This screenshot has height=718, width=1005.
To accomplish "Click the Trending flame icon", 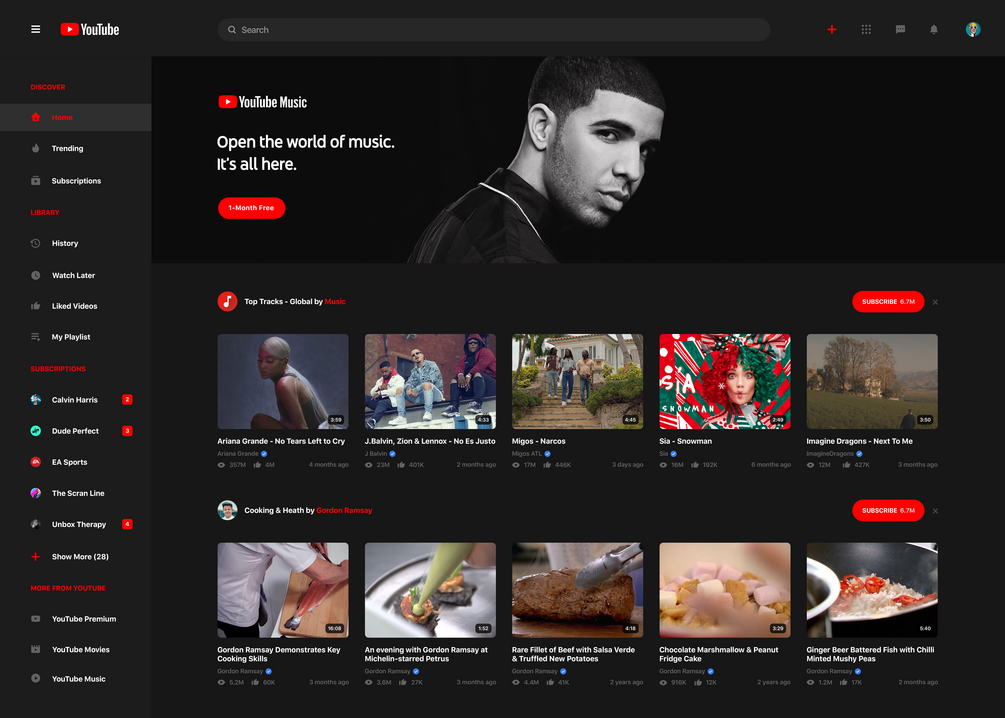I will [x=36, y=148].
